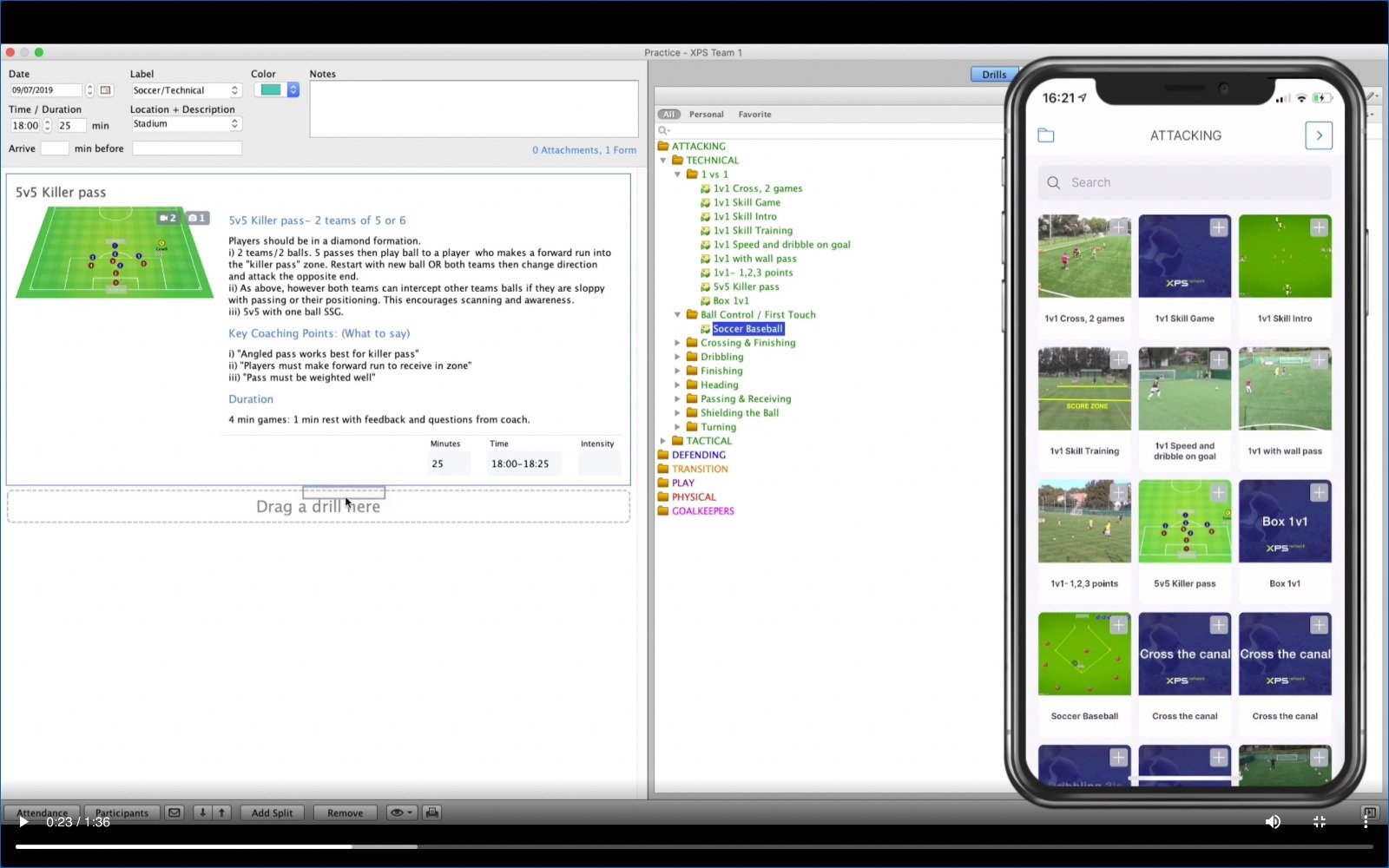This screenshot has height=868, width=1389.
Task: Click the Participants button
Action: [x=122, y=812]
